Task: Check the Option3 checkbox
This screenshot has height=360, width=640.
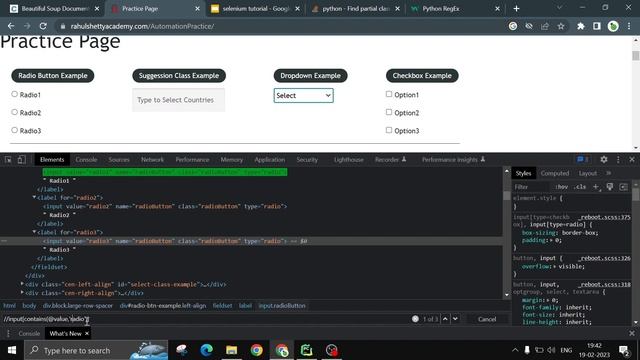Action: [x=389, y=130]
